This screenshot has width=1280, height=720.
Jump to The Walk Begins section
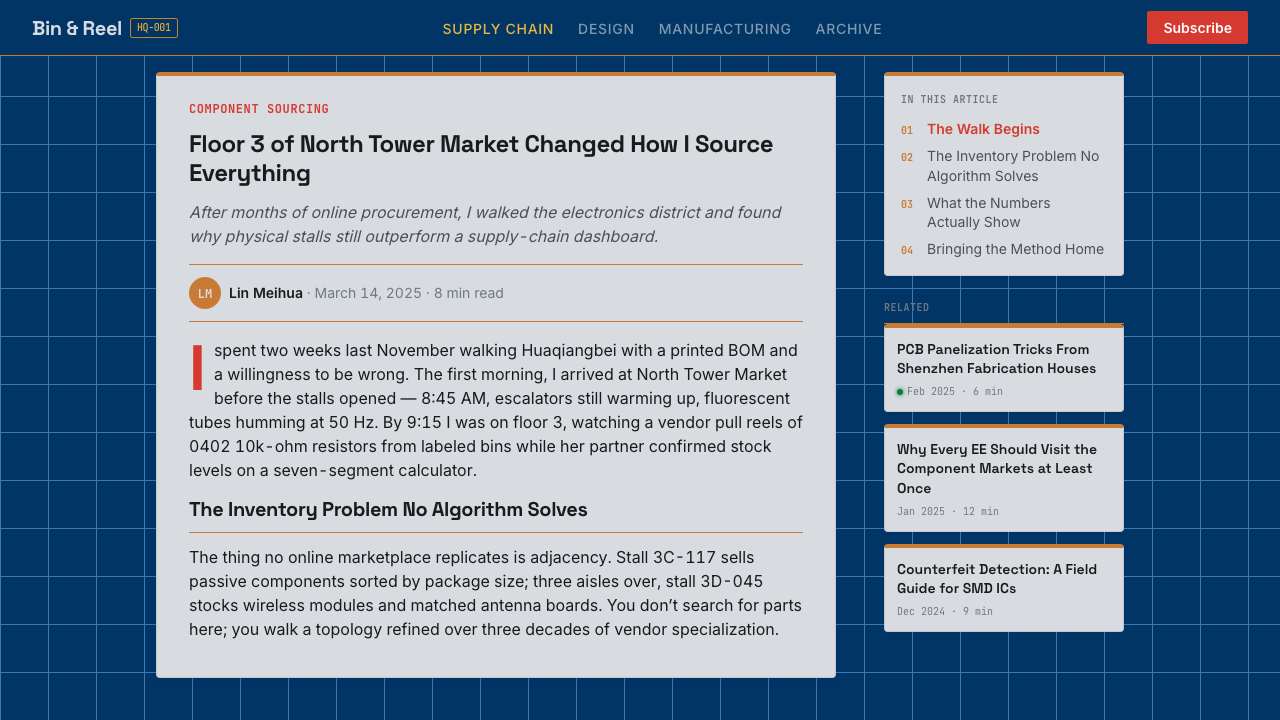tap(983, 129)
